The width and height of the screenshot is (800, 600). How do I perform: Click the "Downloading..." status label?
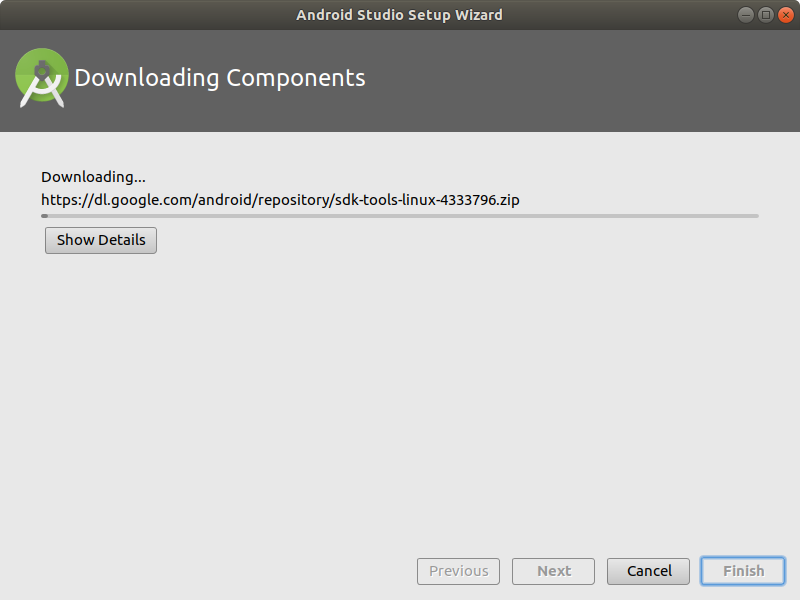pyautogui.click(x=93, y=177)
